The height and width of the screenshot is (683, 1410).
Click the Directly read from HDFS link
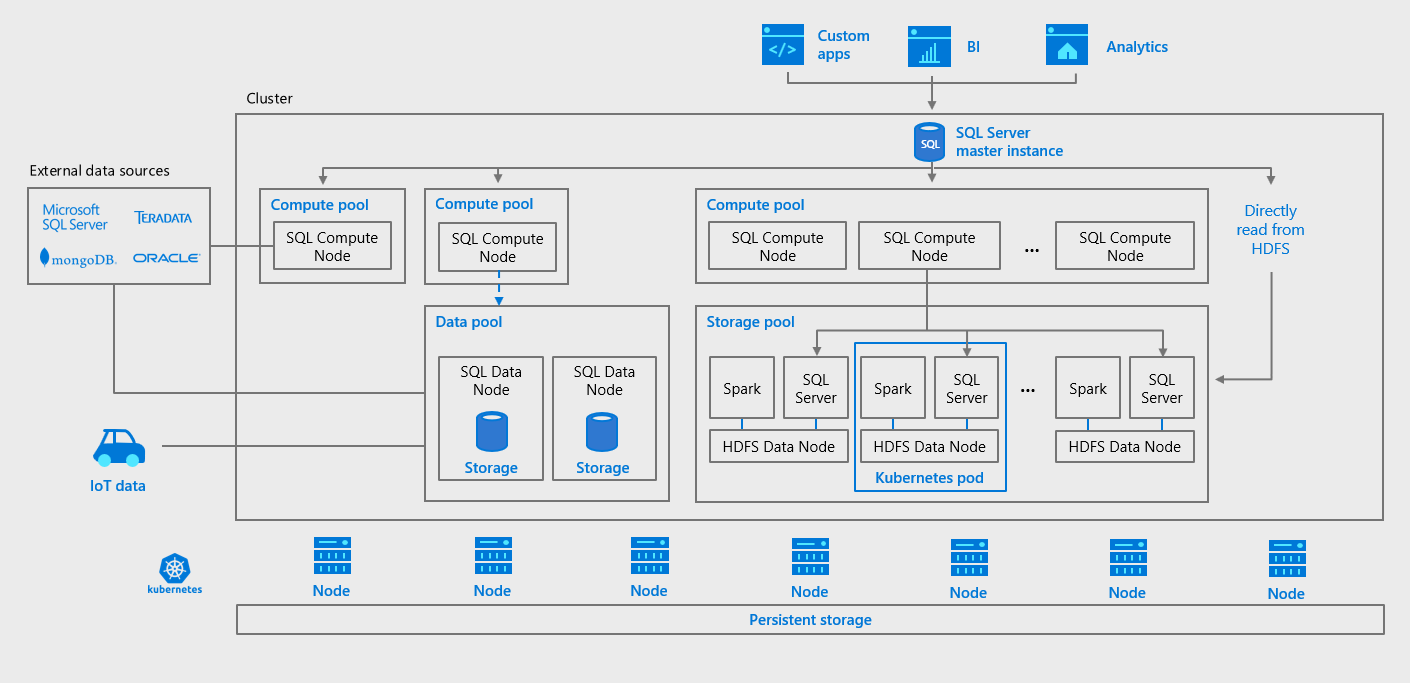[x=1270, y=229]
